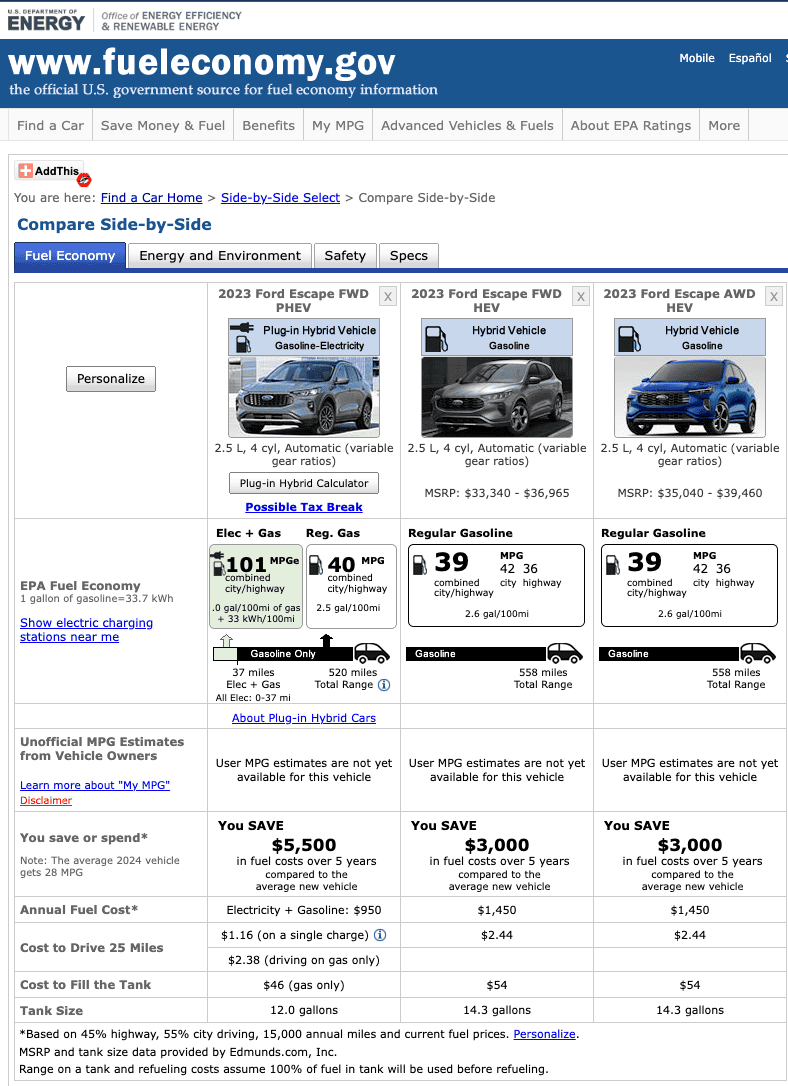Click the "$5,500" savings amount
Viewport: 788px width, 1086px height.
(x=304, y=845)
